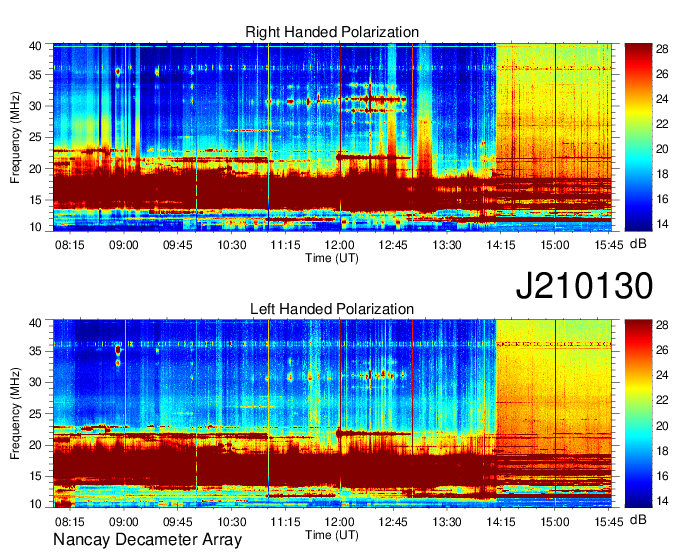Click the "30" frequency tick of the Right Handed plot
The height and width of the screenshot is (552, 680).
[36, 106]
